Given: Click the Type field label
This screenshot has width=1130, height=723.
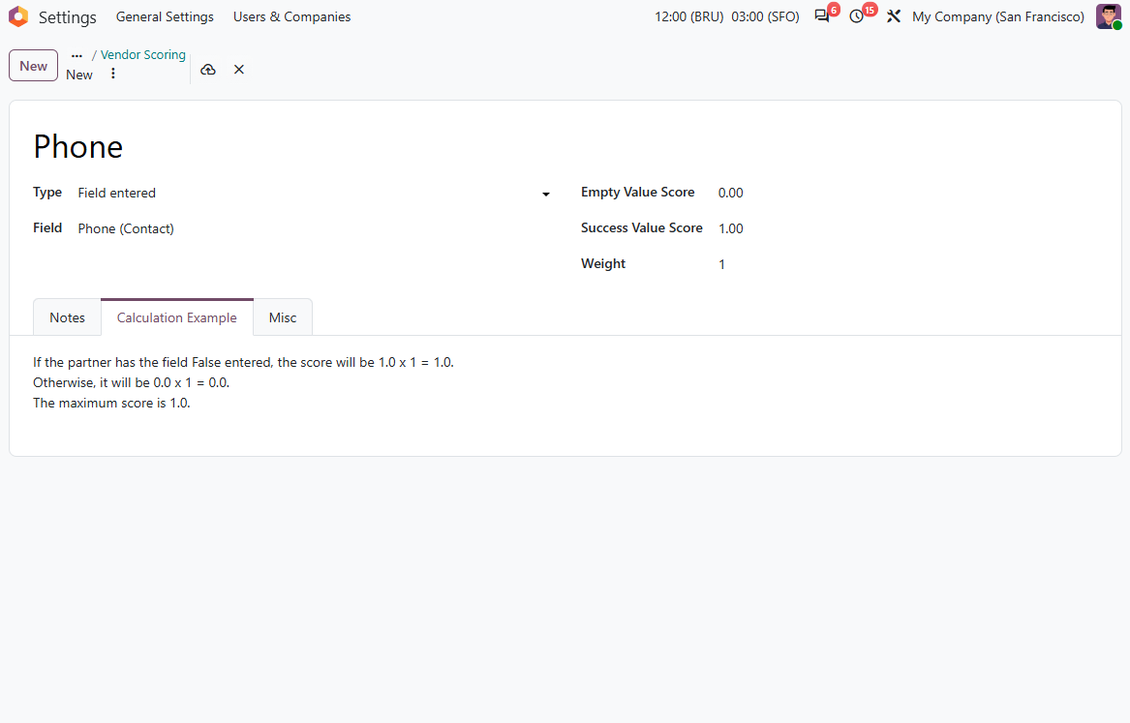Looking at the screenshot, I should tap(48, 192).
